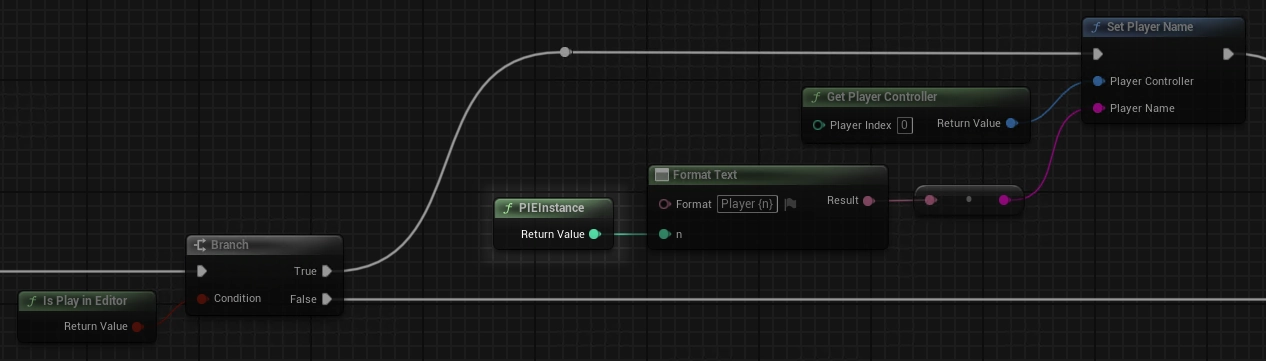Click function icon on Get Player Controller
Image resolution: width=1266 pixels, height=361 pixels.
[816, 97]
